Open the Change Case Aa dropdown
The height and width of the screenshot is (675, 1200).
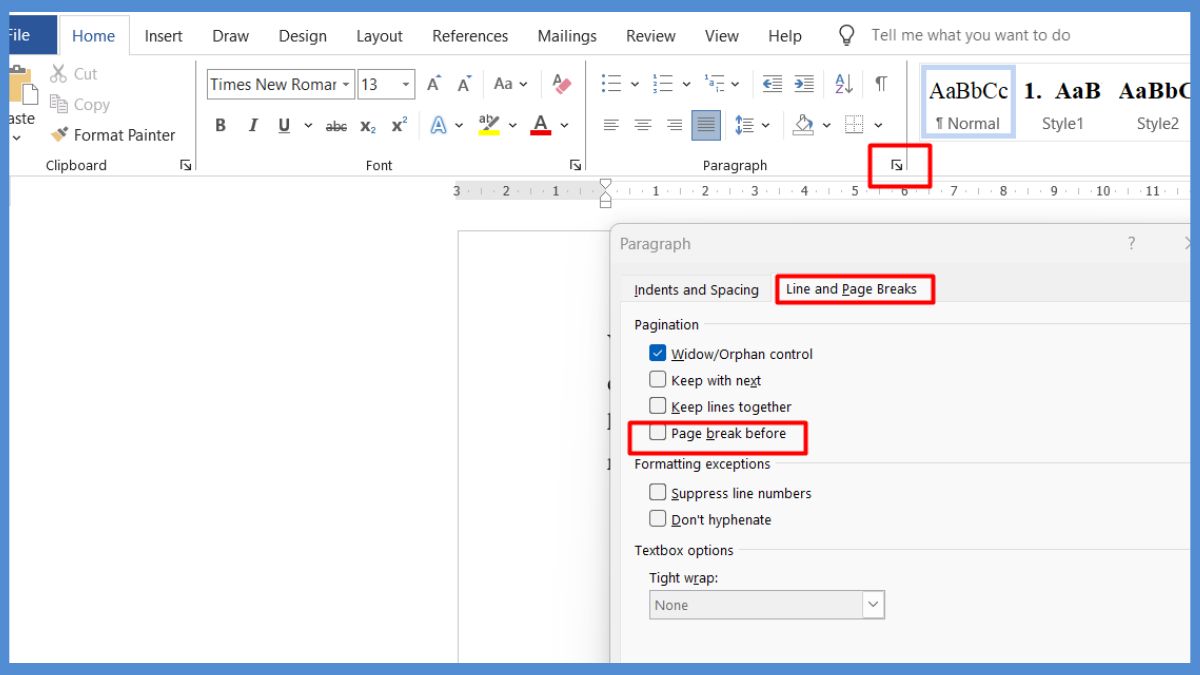coord(509,84)
